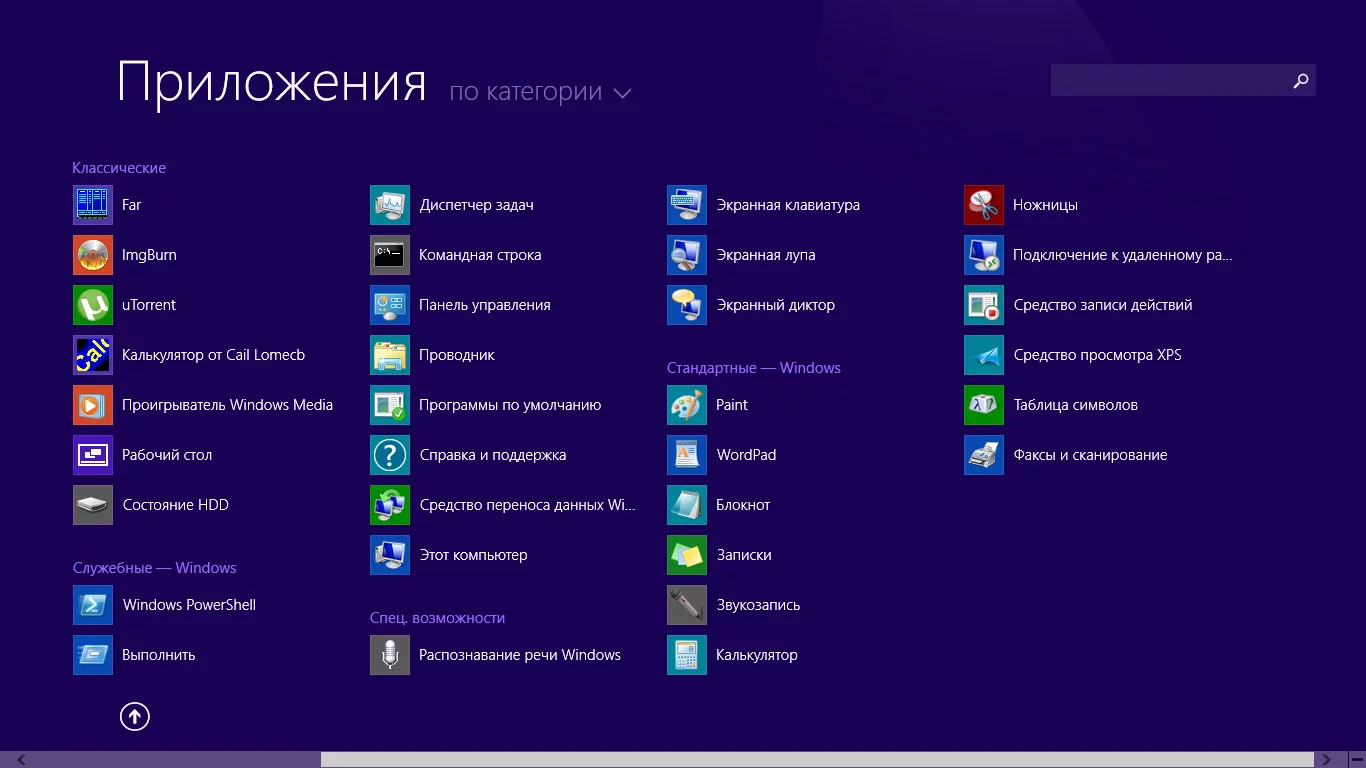
Task: Launch Командная строка icon
Action: 390,255
